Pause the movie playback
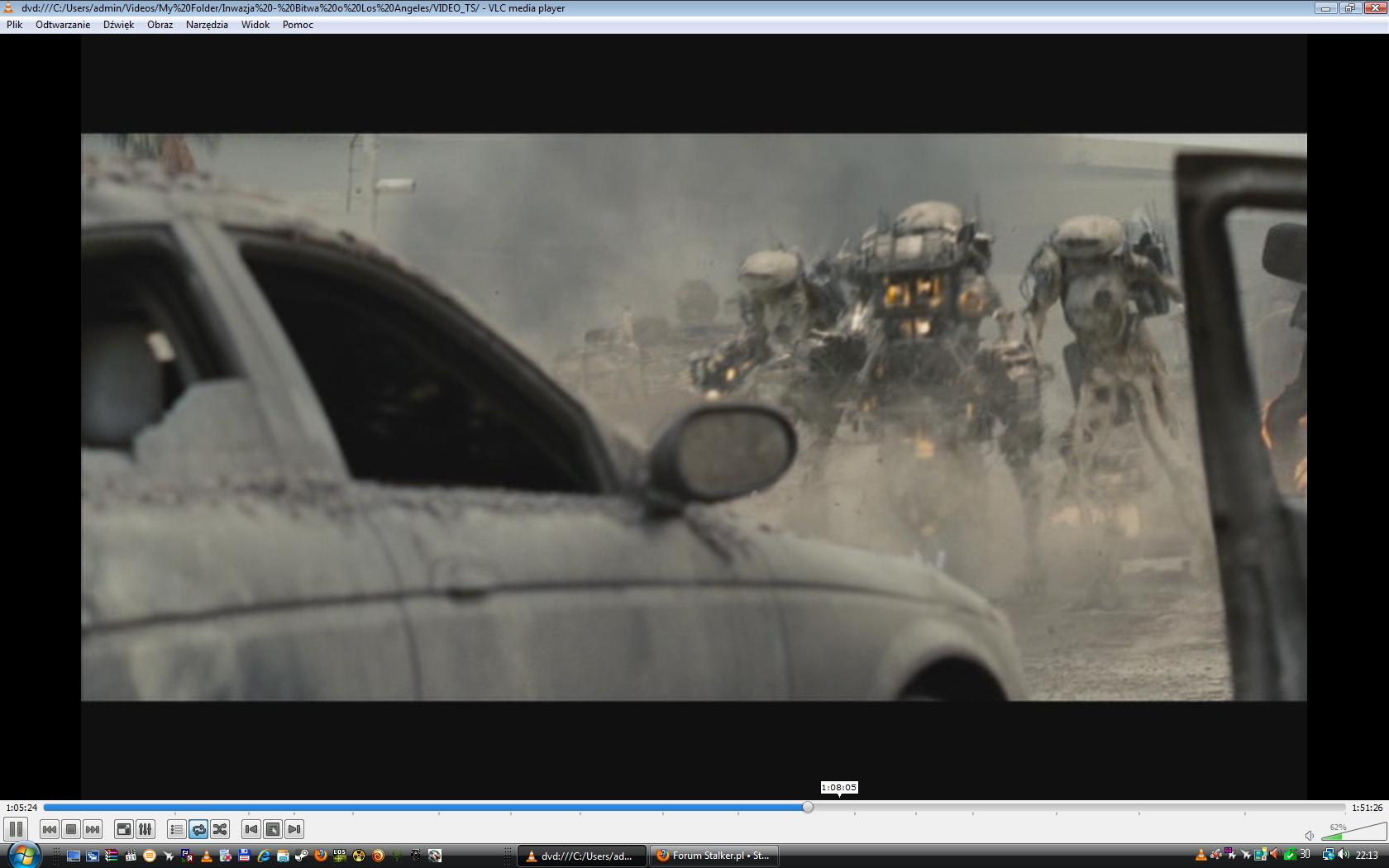The height and width of the screenshot is (868, 1389). tap(16, 829)
